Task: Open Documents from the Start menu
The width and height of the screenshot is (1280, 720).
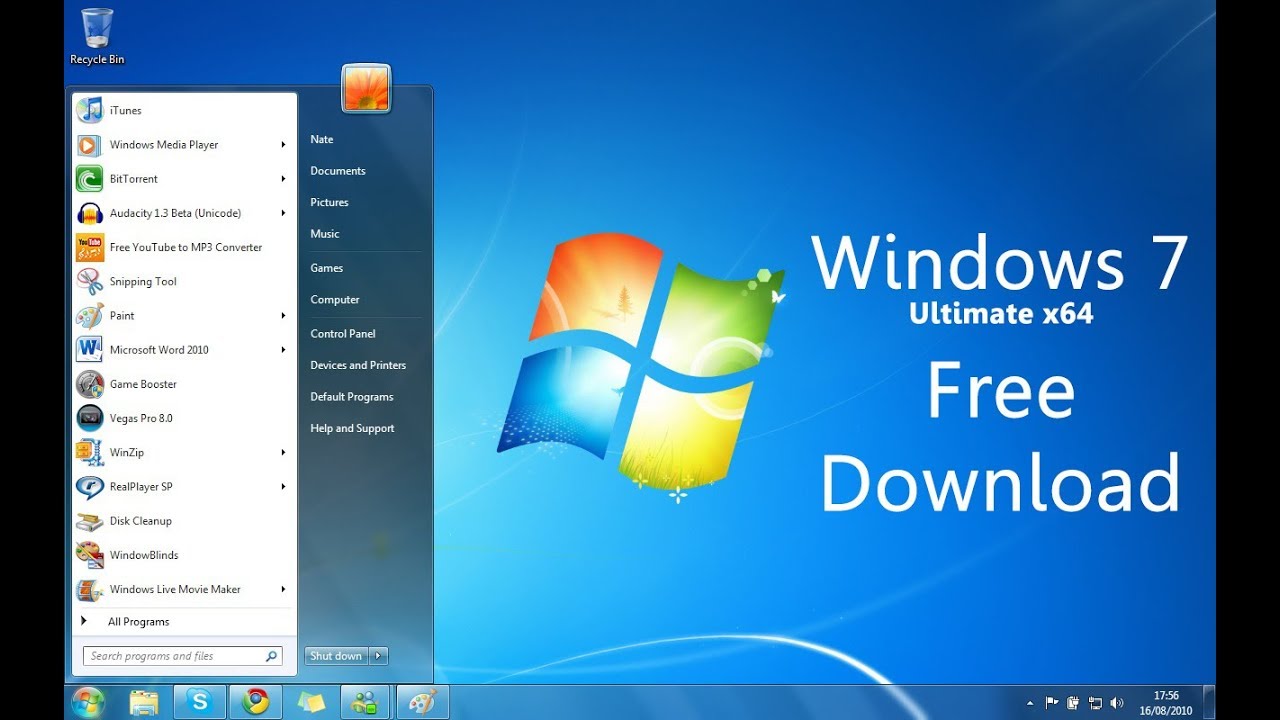Action: pyautogui.click(x=338, y=171)
